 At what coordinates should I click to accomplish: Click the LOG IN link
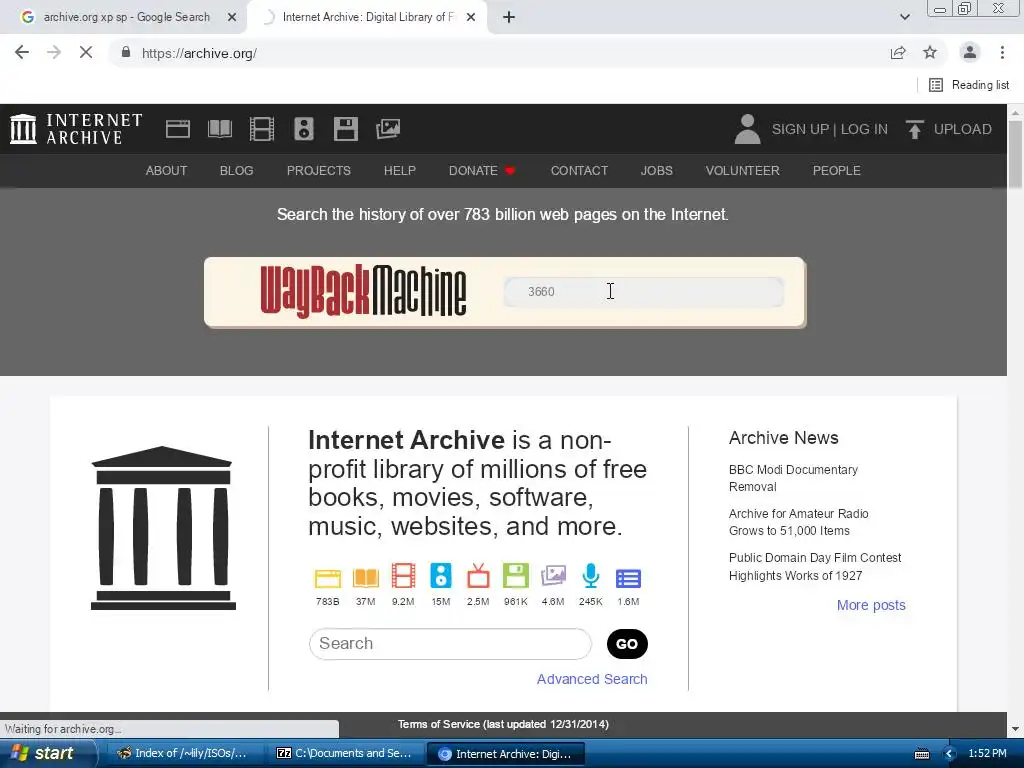[864, 129]
